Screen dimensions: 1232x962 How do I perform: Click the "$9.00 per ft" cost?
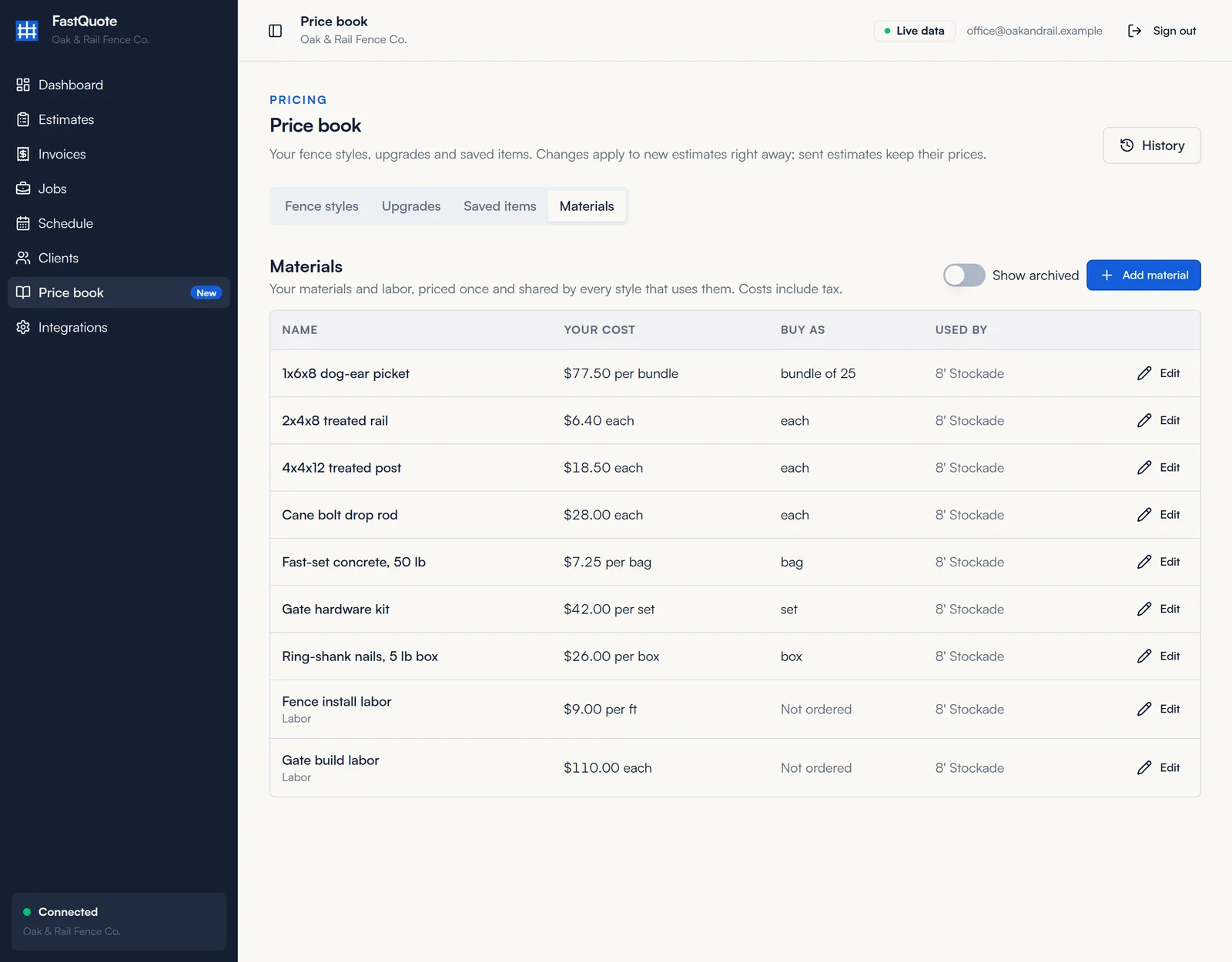(x=600, y=709)
